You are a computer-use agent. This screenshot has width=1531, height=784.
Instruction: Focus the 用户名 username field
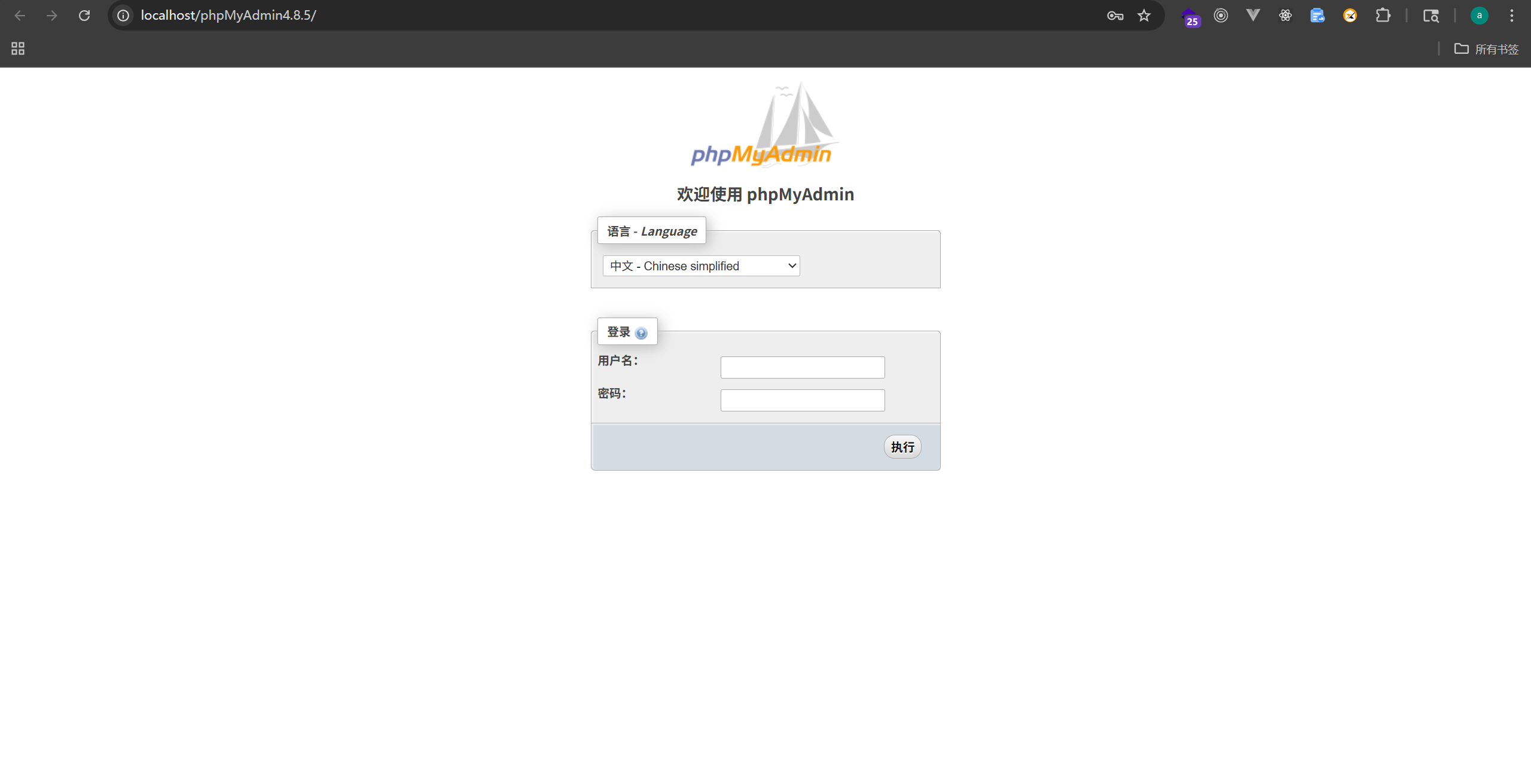(803, 367)
